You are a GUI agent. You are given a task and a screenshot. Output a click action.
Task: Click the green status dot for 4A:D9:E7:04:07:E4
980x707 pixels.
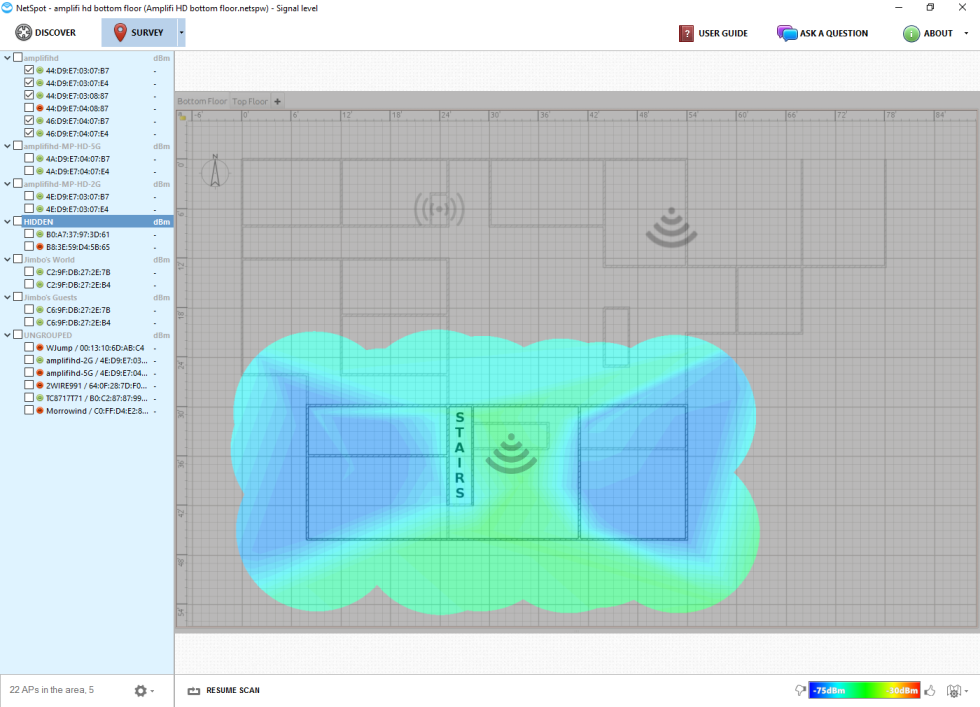39,171
